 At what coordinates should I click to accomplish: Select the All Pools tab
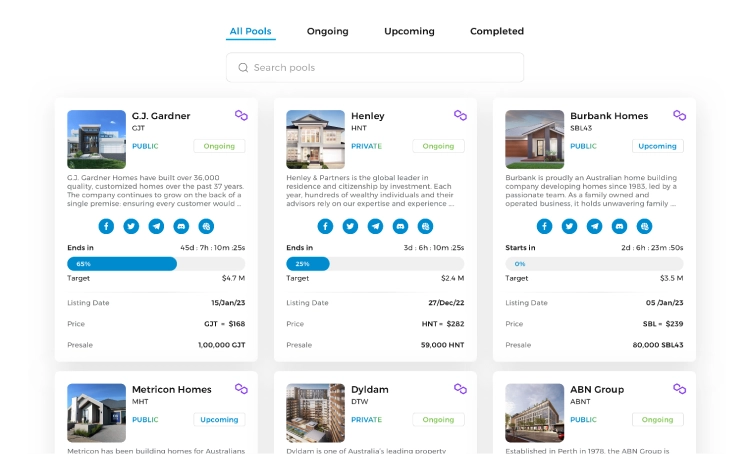point(251,31)
